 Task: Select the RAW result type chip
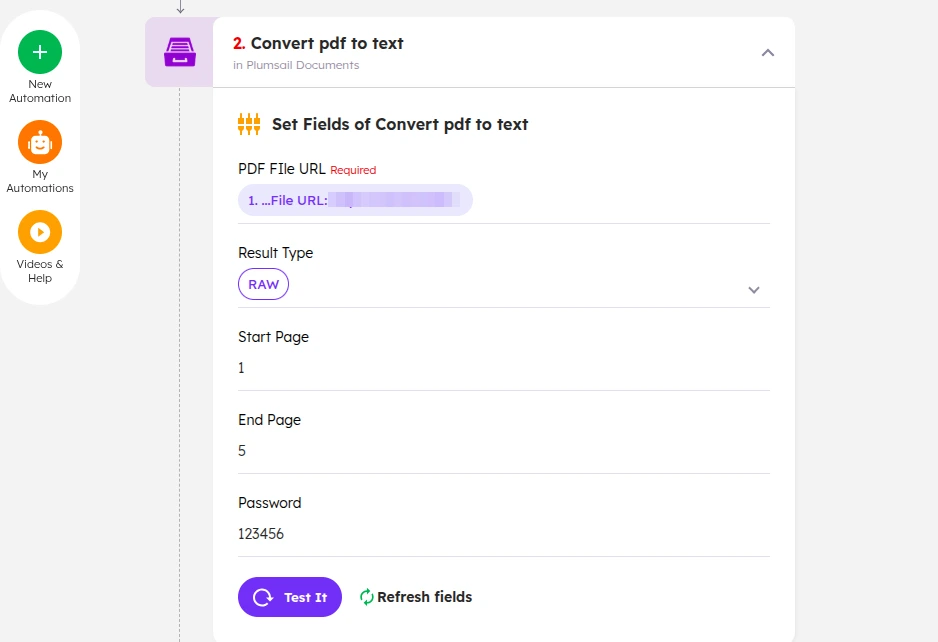point(263,284)
